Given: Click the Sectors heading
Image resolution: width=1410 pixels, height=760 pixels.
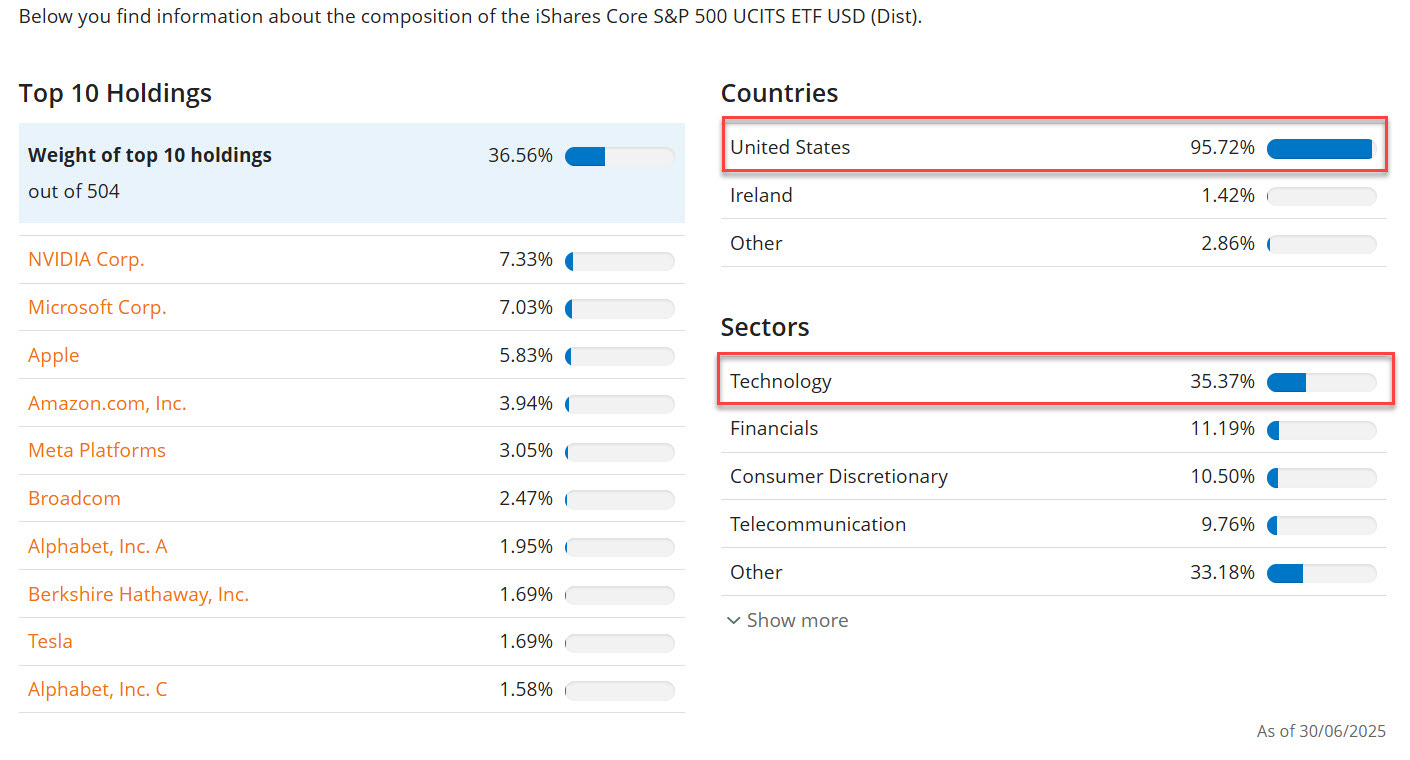Looking at the screenshot, I should (x=765, y=327).
